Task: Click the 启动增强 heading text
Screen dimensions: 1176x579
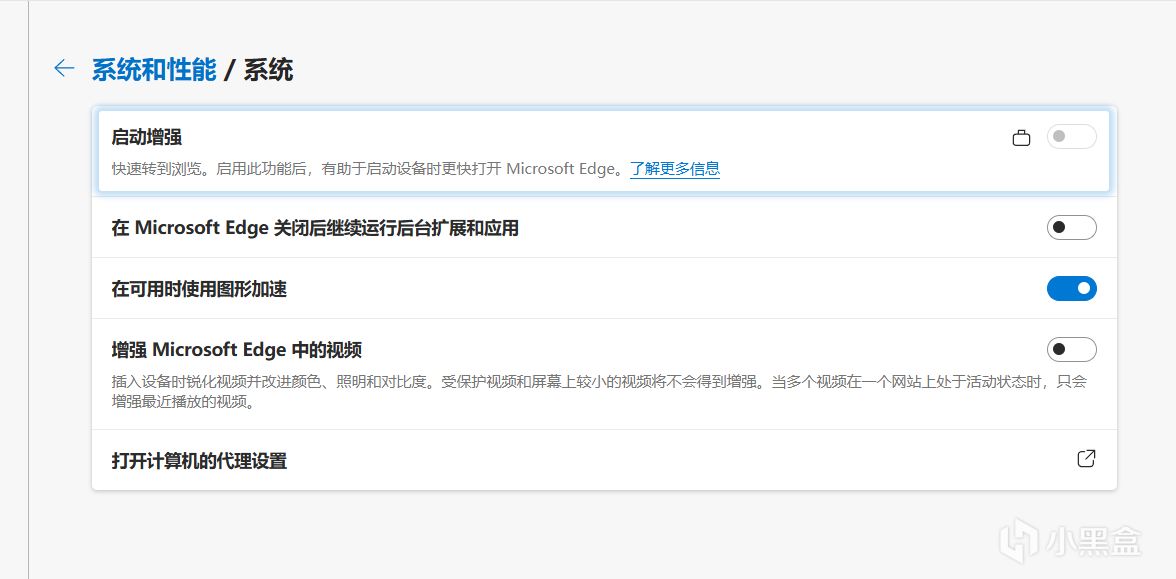Action: [x=147, y=137]
